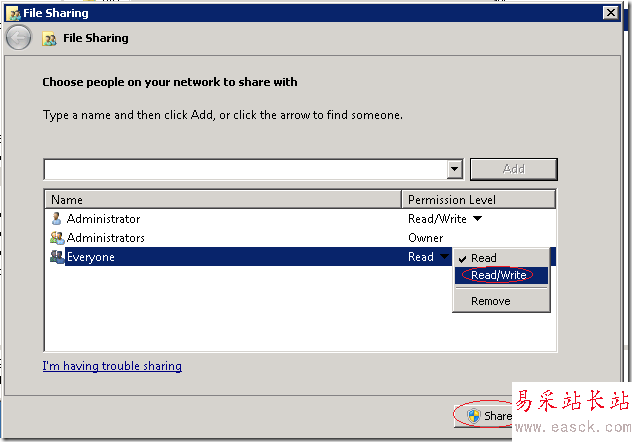Select Read in the permission menu
The height and width of the screenshot is (442, 632).
click(501, 258)
